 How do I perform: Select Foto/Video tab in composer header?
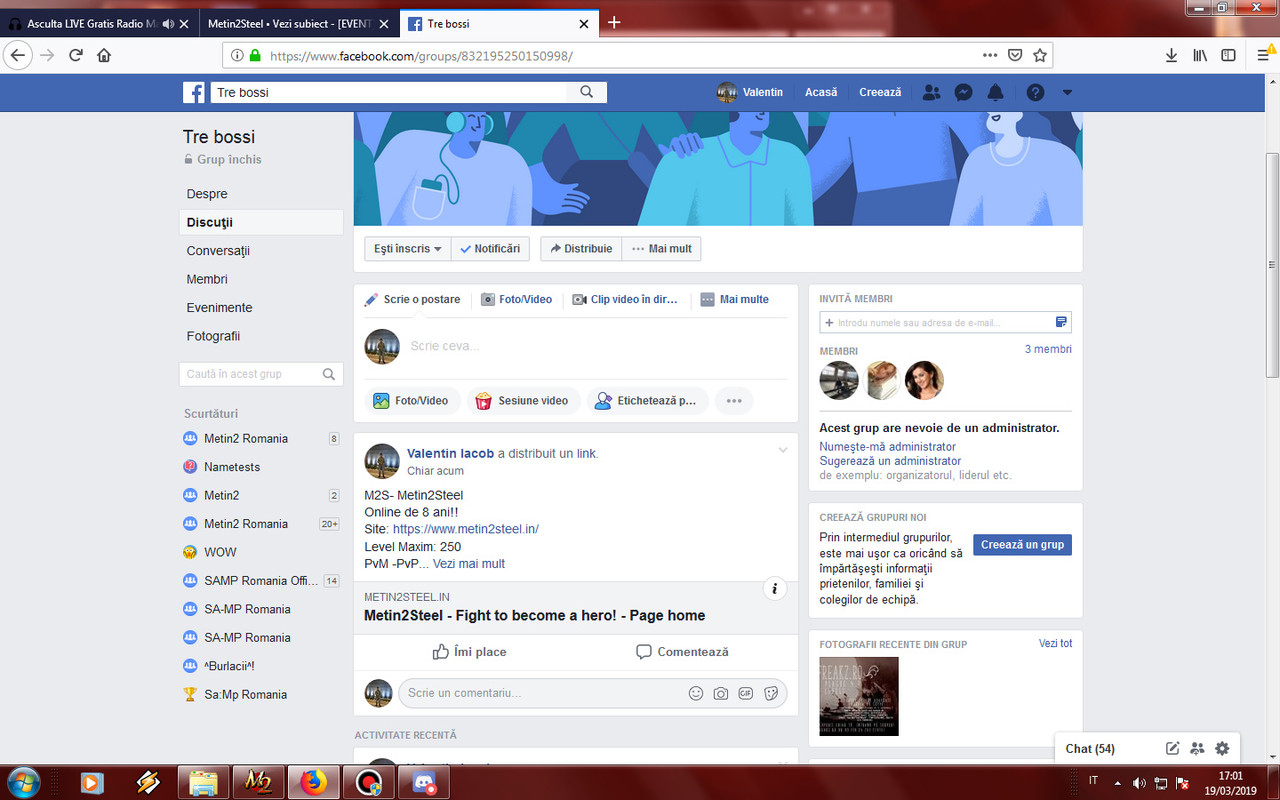click(x=516, y=299)
